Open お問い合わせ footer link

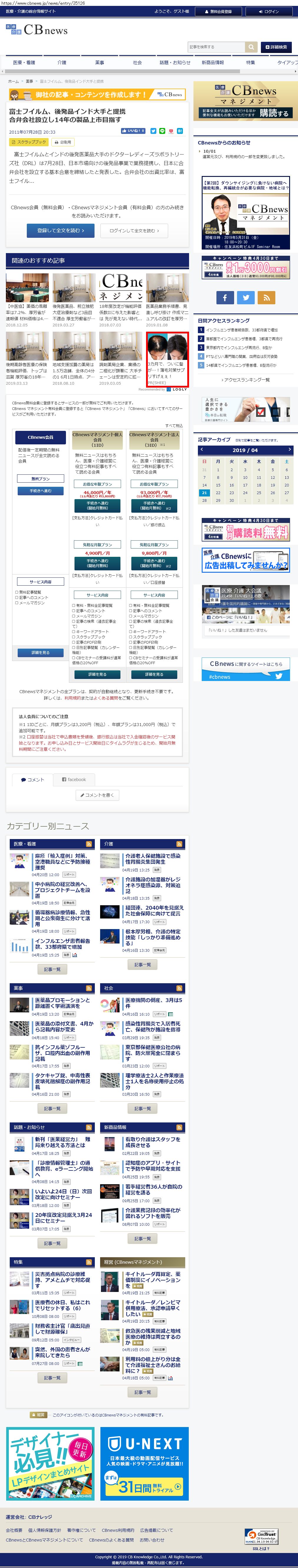[x=152, y=1540]
